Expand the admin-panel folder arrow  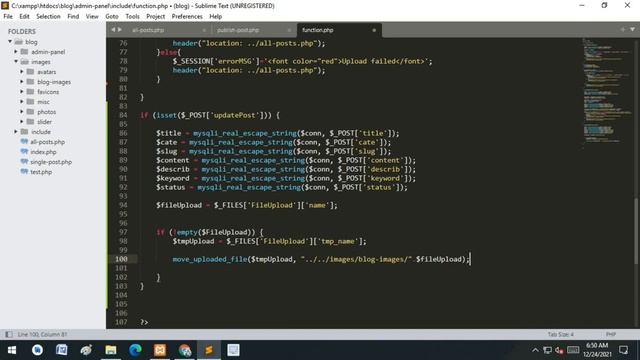[x=16, y=52]
